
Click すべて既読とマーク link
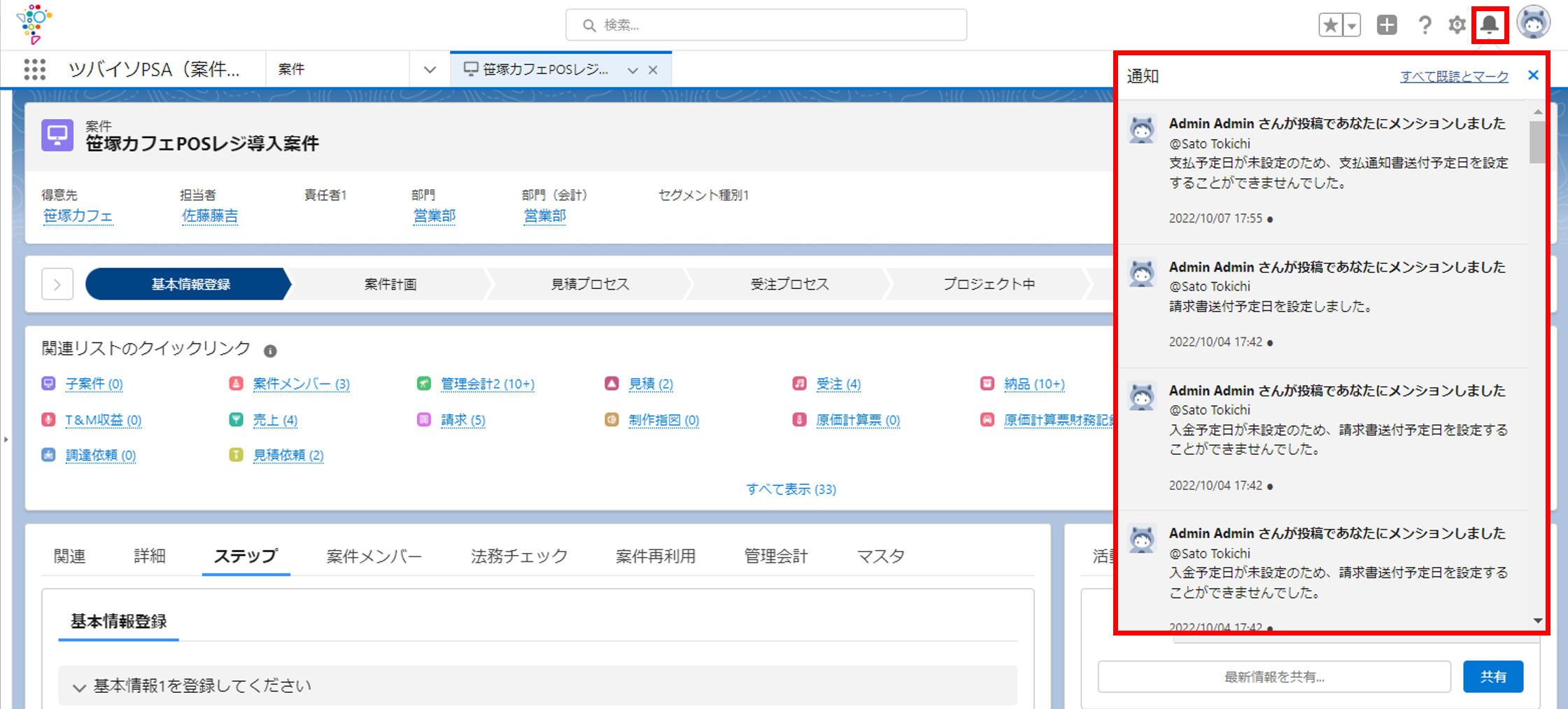pyautogui.click(x=1454, y=76)
